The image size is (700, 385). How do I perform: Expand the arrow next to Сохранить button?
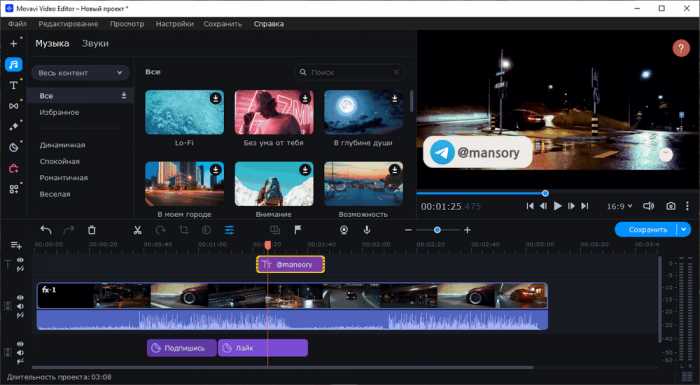[684, 230]
